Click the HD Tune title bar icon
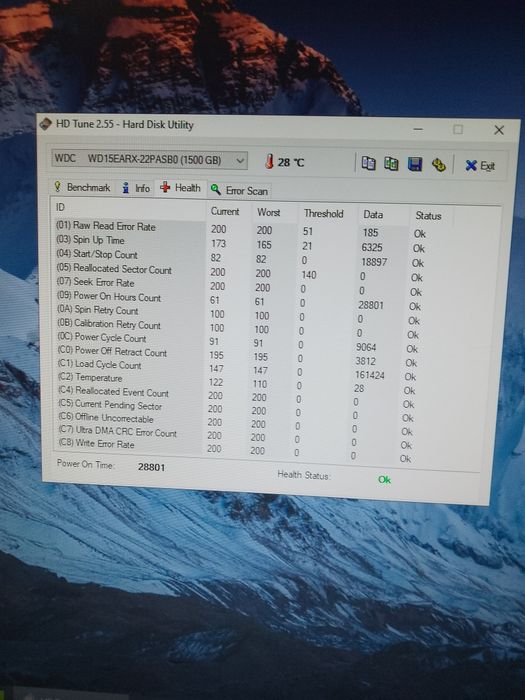The height and width of the screenshot is (700, 525). click(x=45, y=123)
